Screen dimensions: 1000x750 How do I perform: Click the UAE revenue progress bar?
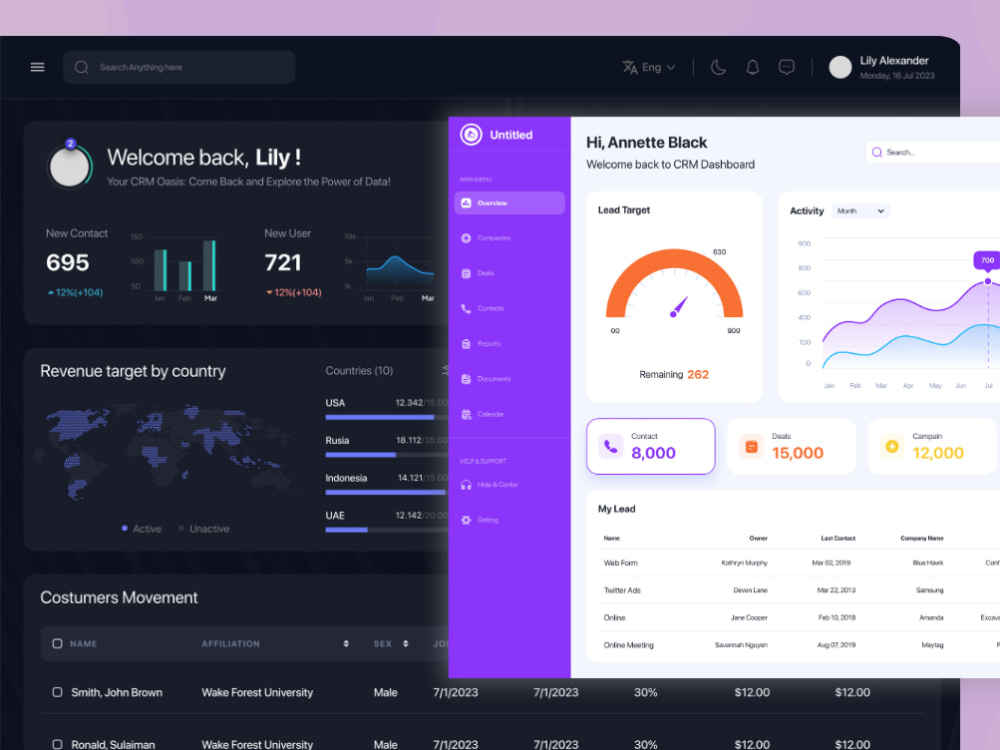pyautogui.click(x=386, y=530)
